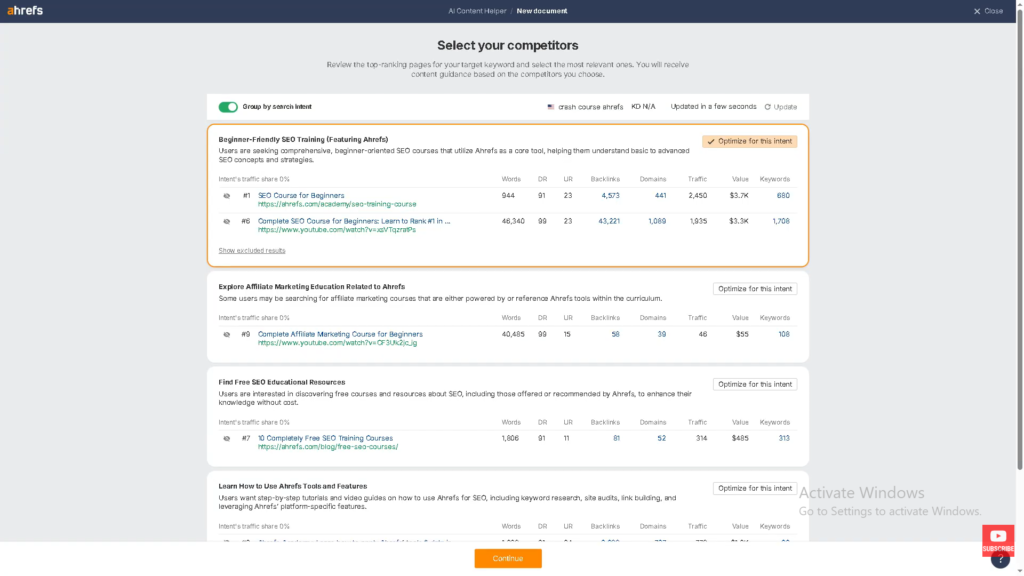The width and height of the screenshot is (1024, 576).
Task: Exclude the #7 Free SEO Training Courses result
Action: click(x=227, y=439)
